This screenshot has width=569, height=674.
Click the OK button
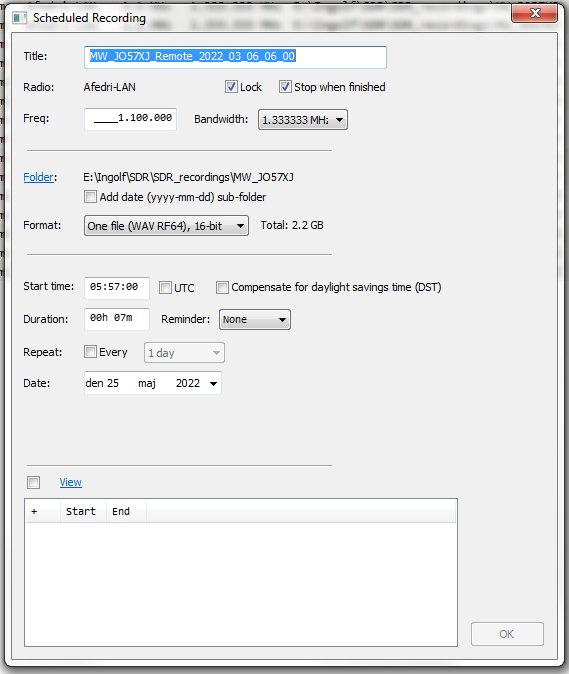pyautogui.click(x=507, y=634)
